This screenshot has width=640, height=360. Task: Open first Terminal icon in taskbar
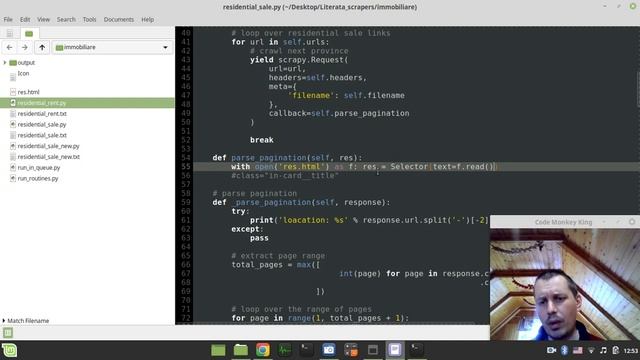(x=307, y=350)
